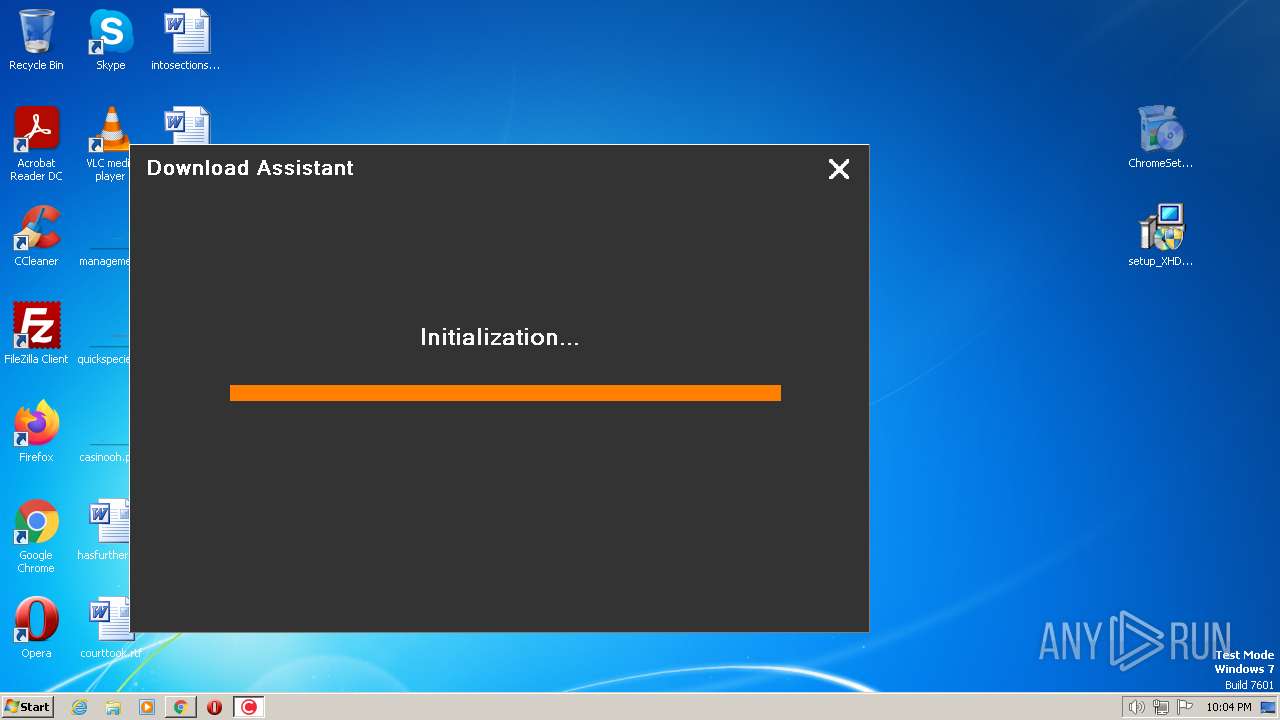Click the Initialization... status text
Viewport: 1280px width, 720px height.
click(x=499, y=337)
